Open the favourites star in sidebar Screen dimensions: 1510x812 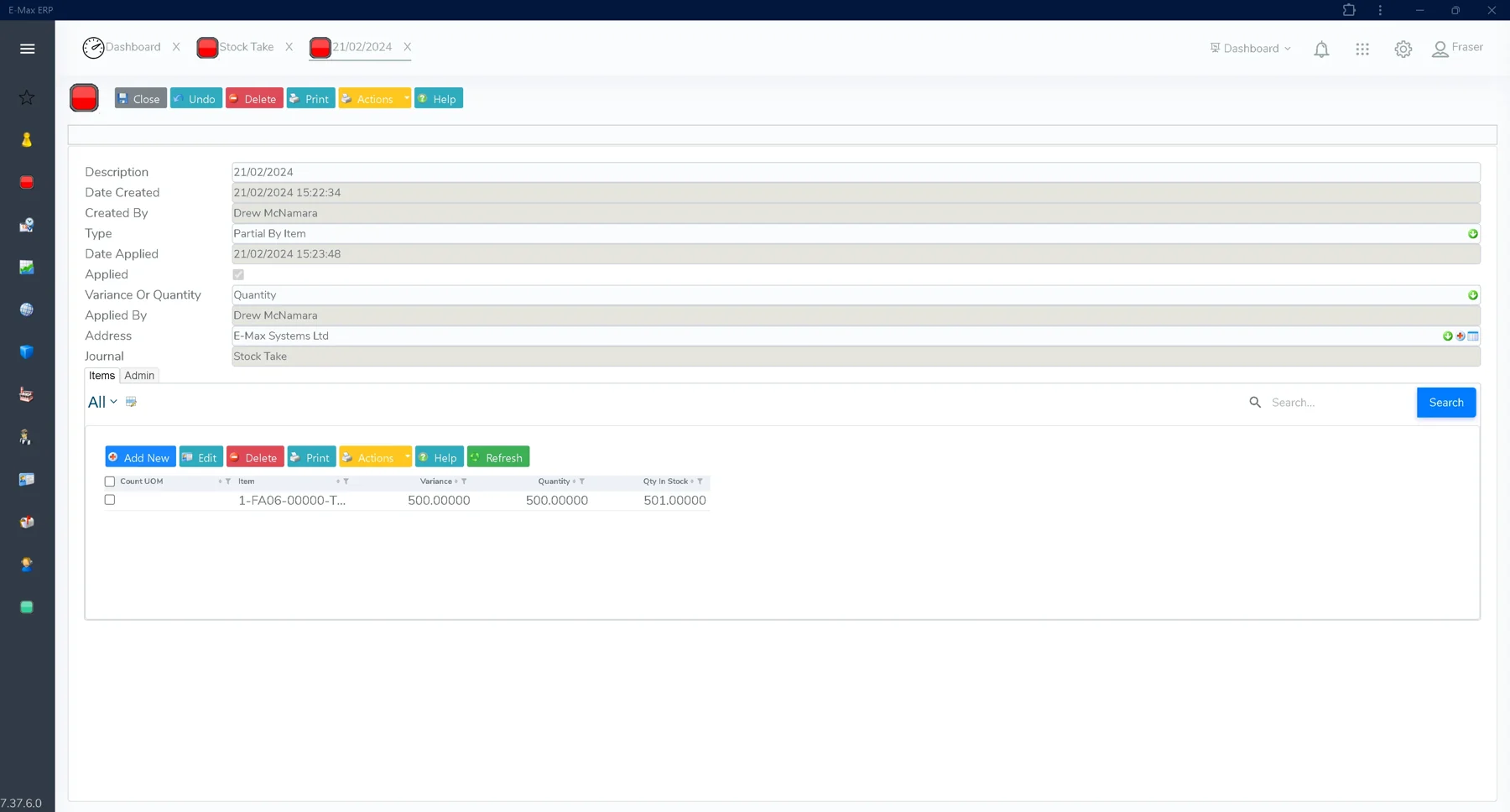tap(27, 97)
